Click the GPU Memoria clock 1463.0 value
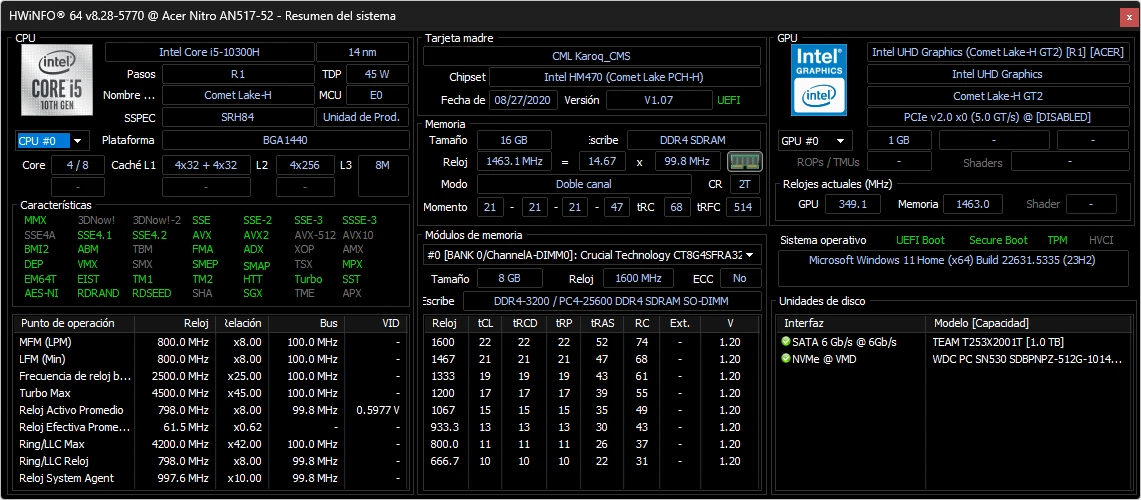 [973, 205]
